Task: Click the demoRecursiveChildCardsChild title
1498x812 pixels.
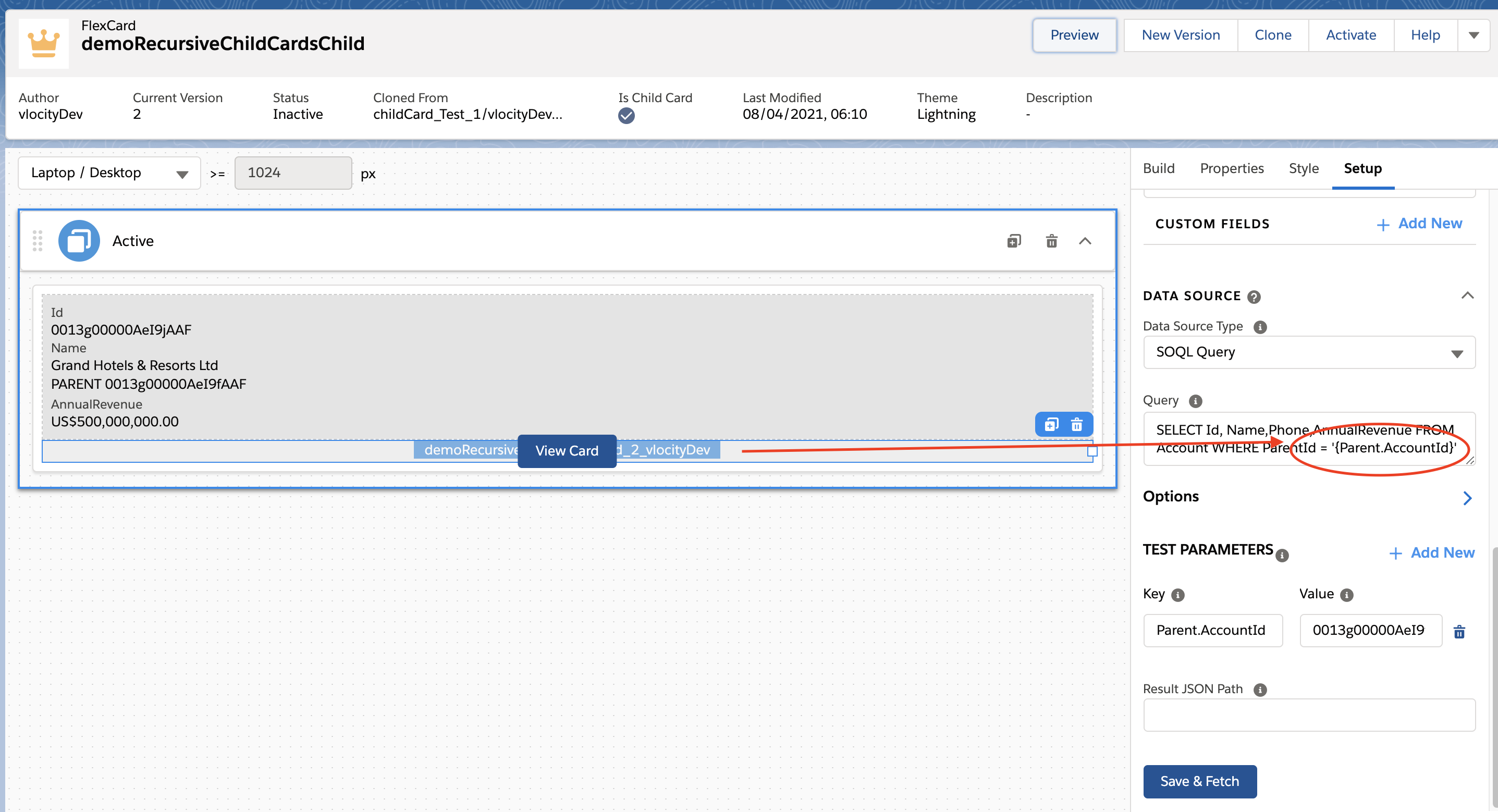Action: point(223,43)
